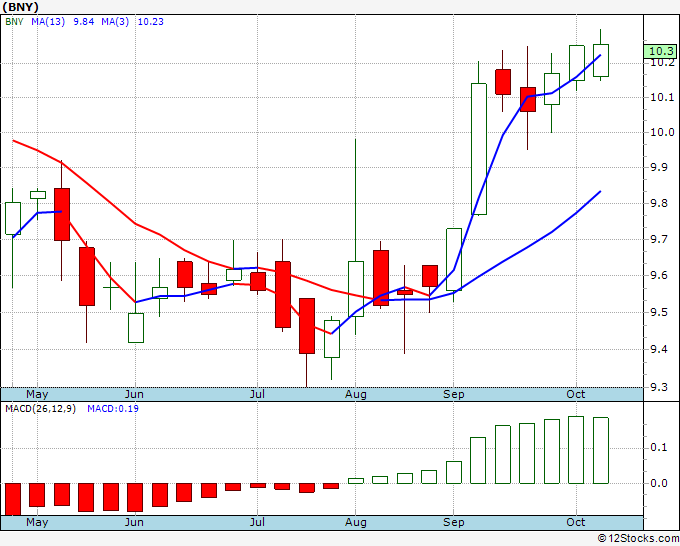The image size is (680, 546).
Task: Click the 10.2 price axis label
Action: [663, 63]
